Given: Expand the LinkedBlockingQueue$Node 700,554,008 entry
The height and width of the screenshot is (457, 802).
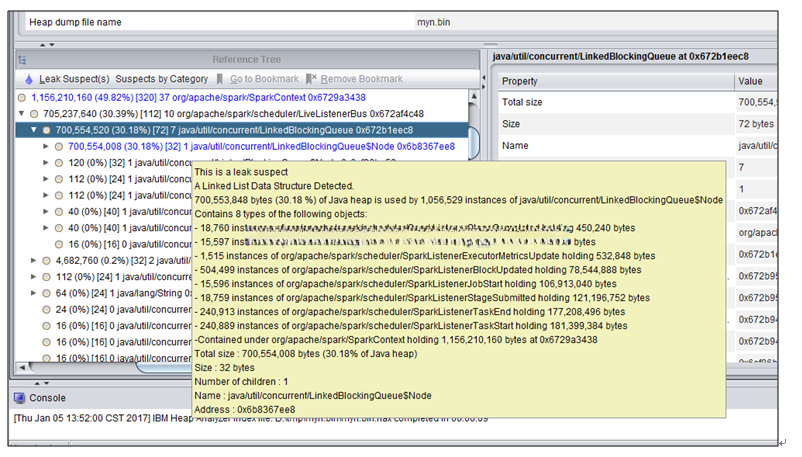Looking at the screenshot, I should click(x=45, y=146).
